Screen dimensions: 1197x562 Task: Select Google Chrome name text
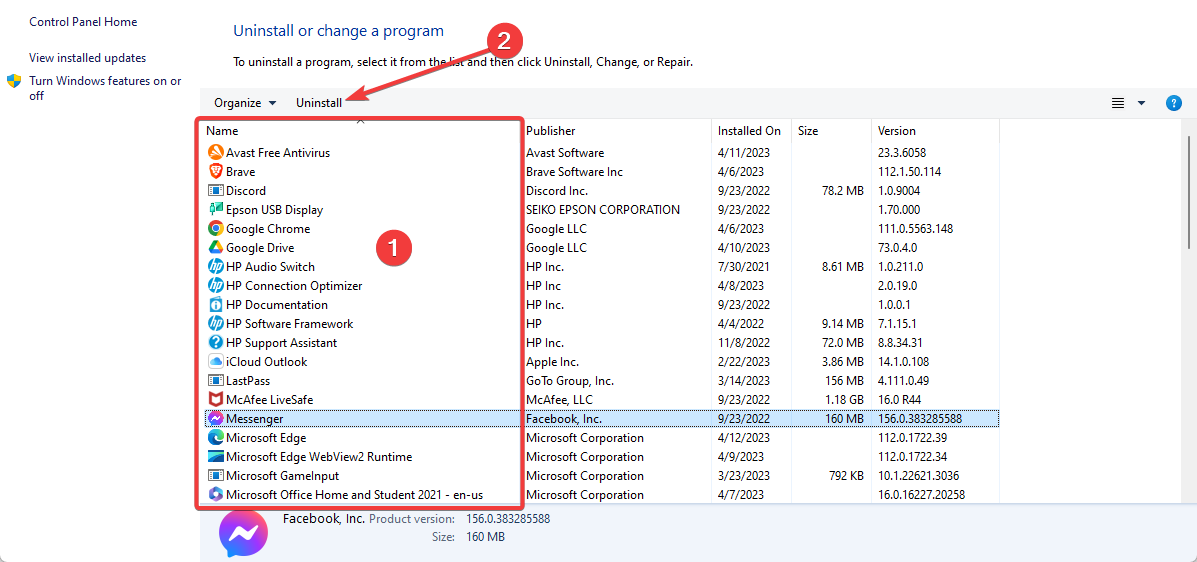(268, 228)
